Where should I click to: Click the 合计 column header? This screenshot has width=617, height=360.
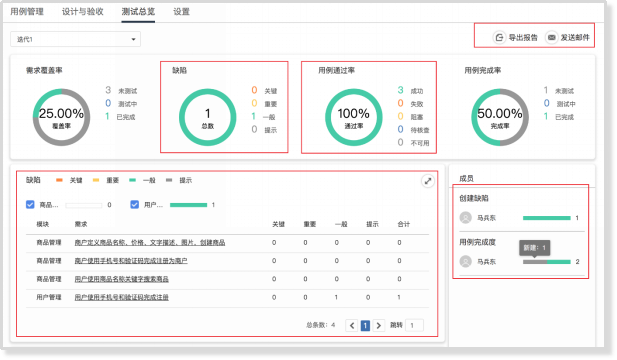[x=404, y=224]
